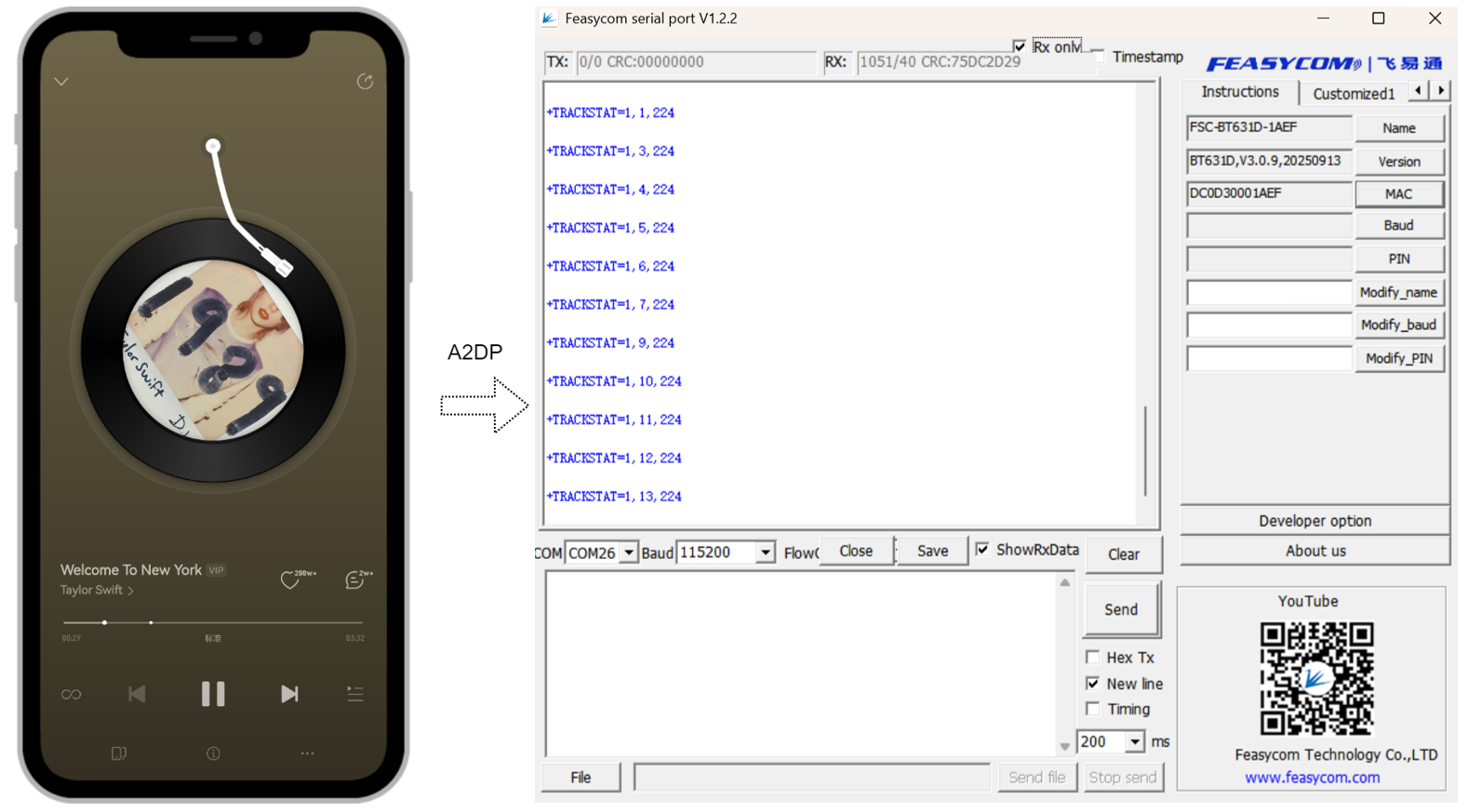Collapse the player with the down chevron
1468x812 pixels.
point(61,82)
